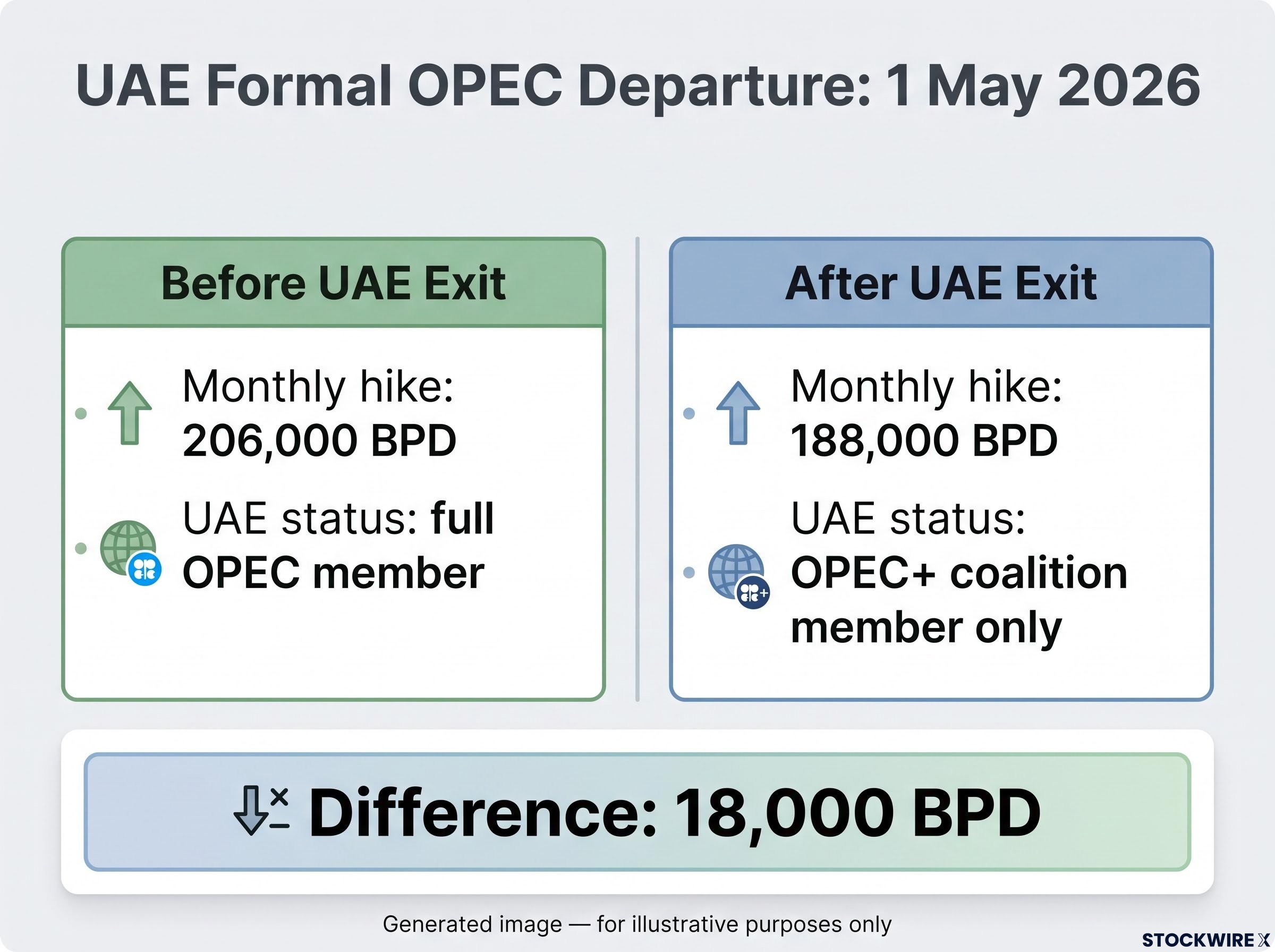
Task: Select the After UAE Exit header
Action: (x=941, y=283)
